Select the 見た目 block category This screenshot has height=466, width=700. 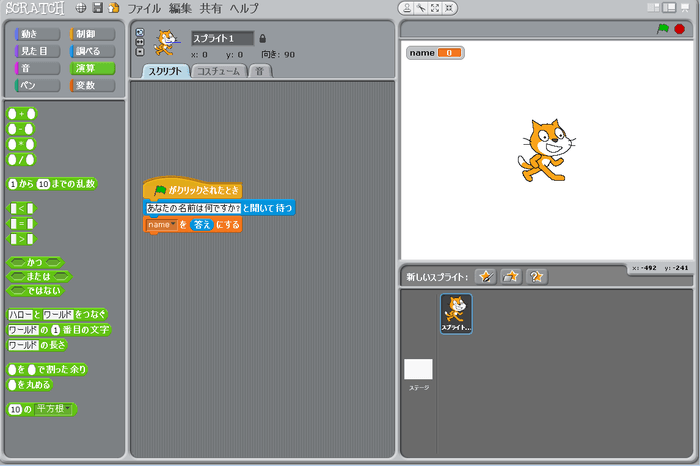coord(38,51)
